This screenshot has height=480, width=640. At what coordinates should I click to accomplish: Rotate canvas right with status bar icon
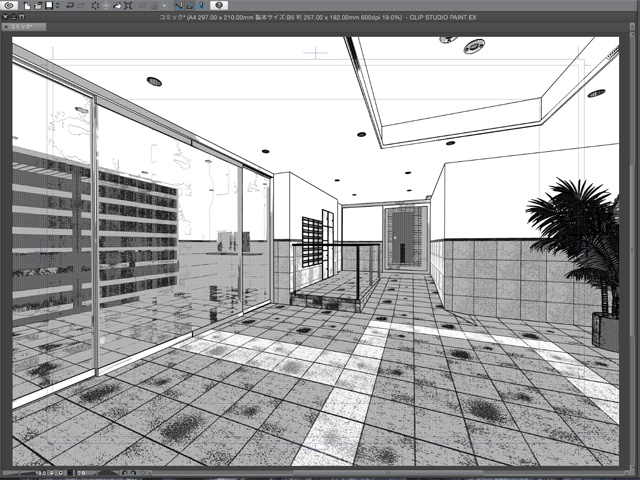pos(133,473)
